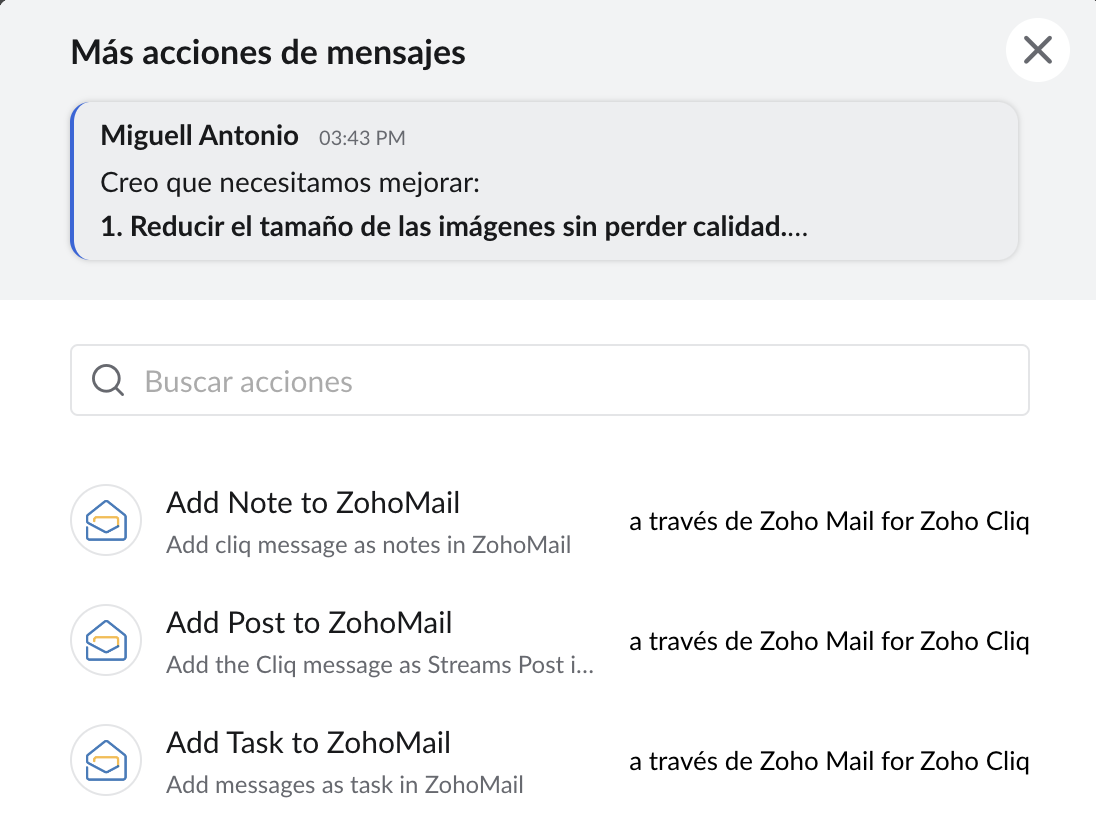Click 'a través de Zoho Mail' next to Add Task
This screenshot has width=1096, height=830.
tap(829, 761)
